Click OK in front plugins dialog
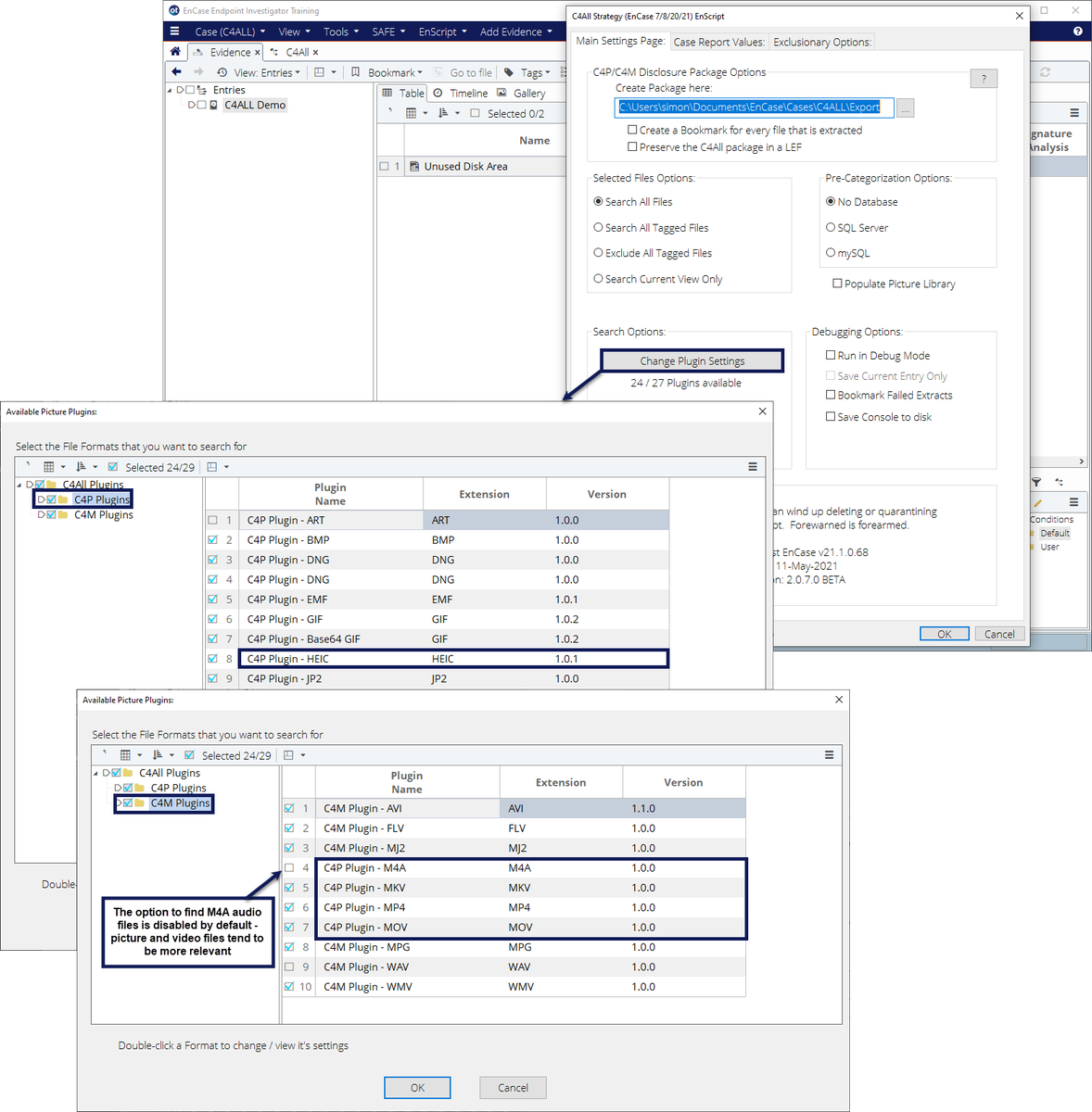The height and width of the screenshot is (1112, 1092). coord(417,1088)
